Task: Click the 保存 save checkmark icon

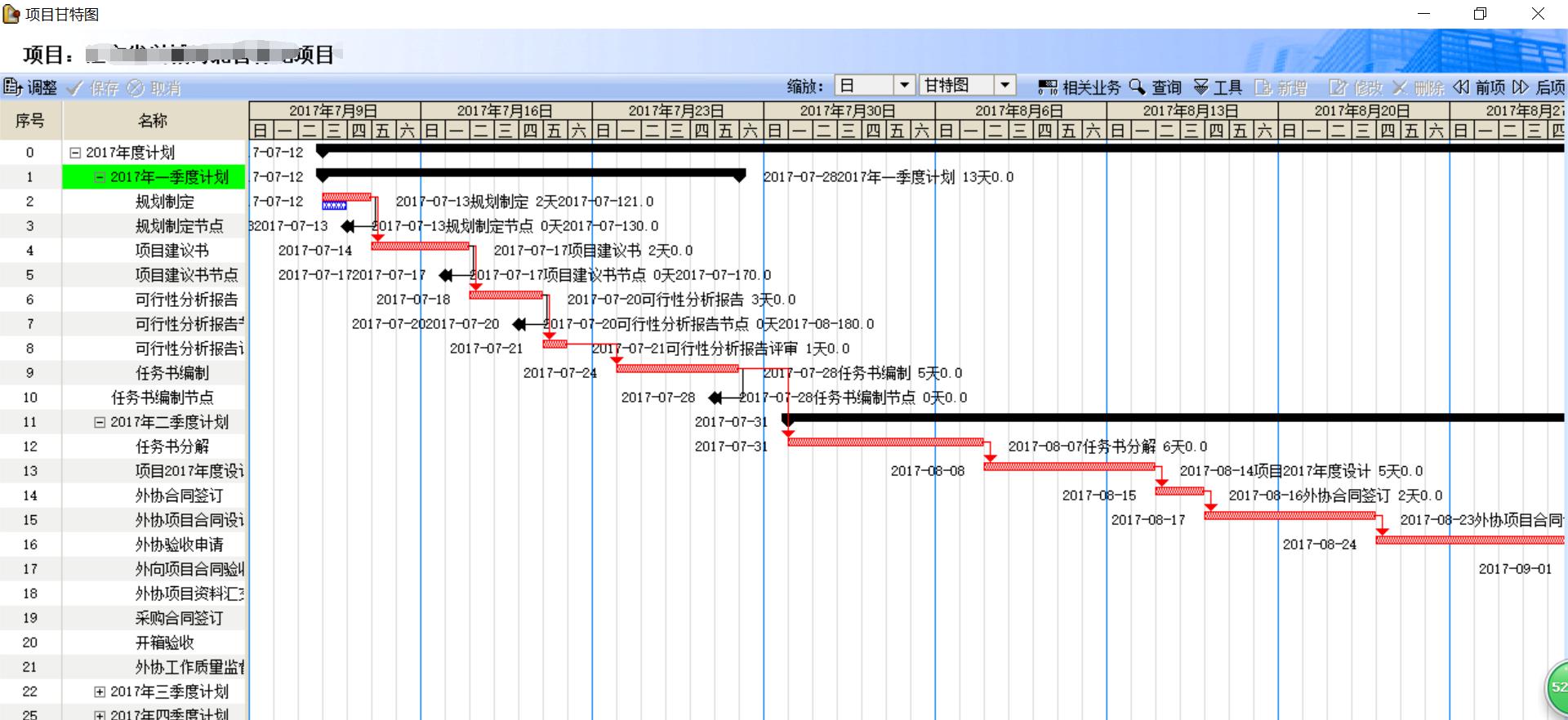Action: pyautogui.click(x=75, y=88)
